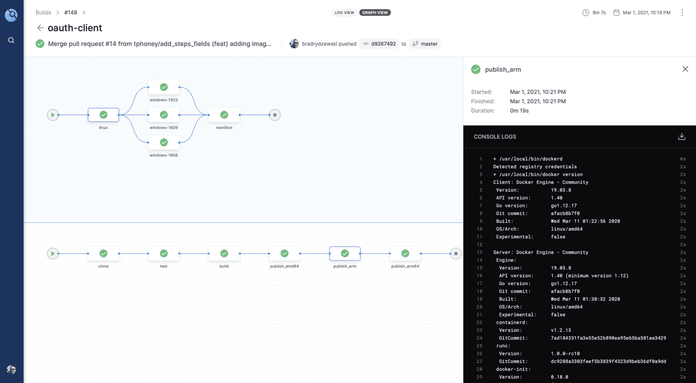Open the user avatar in the sidebar
The height and width of the screenshot is (383, 696).
click(12, 369)
